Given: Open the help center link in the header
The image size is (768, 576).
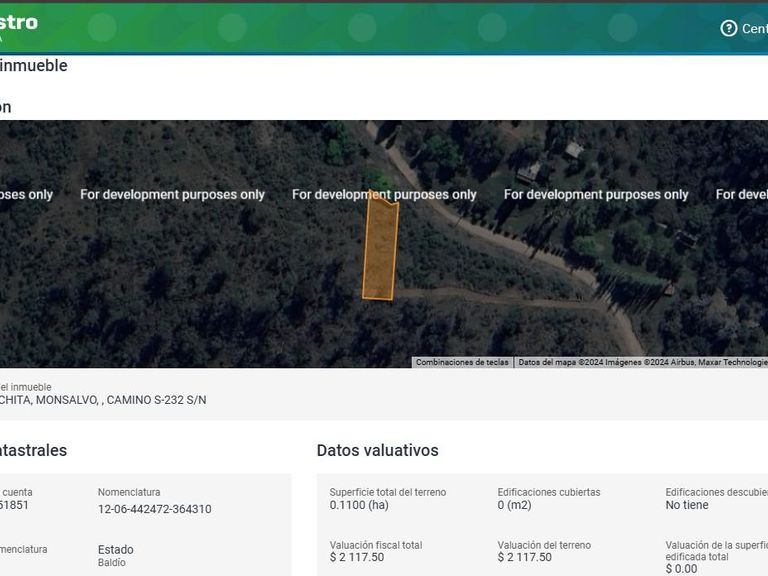Looking at the screenshot, I should pyautogui.click(x=754, y=28).
